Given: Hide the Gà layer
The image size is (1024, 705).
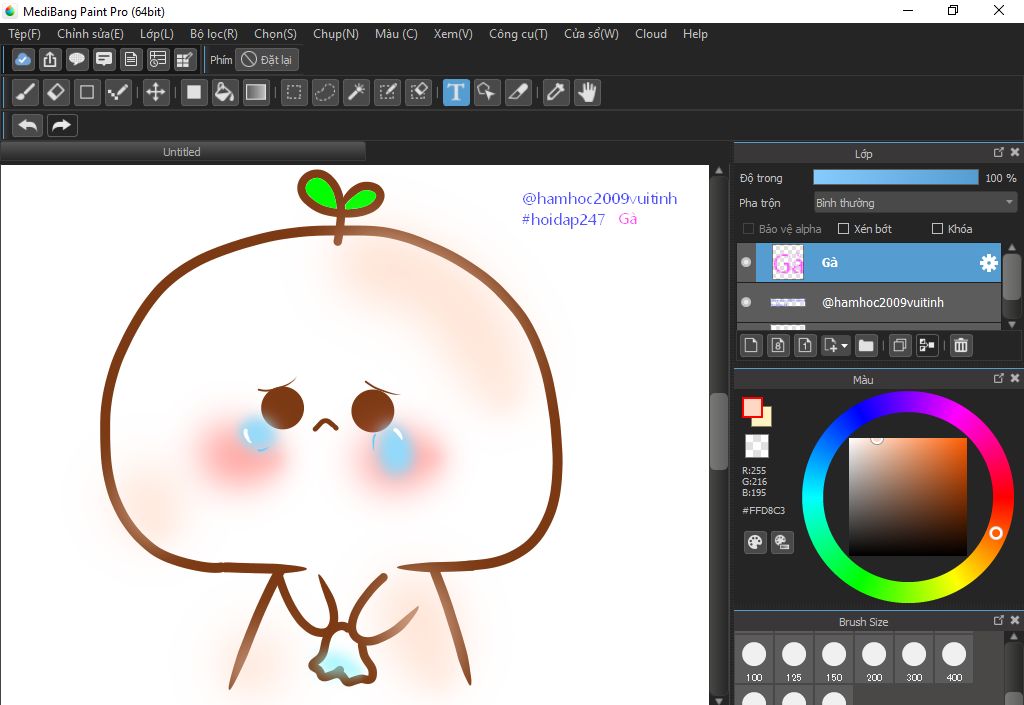Looking at the screenshot, I should [746, 262].
